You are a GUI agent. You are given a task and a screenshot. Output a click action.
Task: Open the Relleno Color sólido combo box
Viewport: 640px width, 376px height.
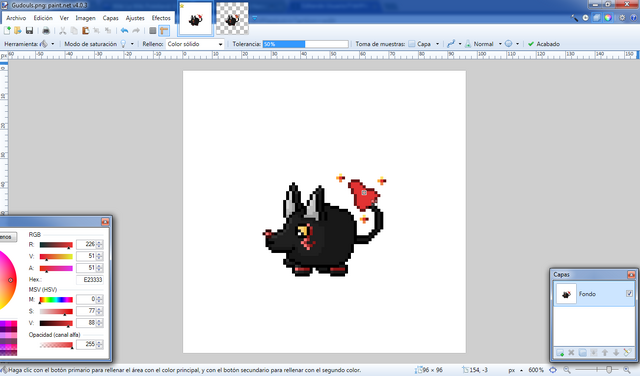pyautogui.click(x=195, y=44)
